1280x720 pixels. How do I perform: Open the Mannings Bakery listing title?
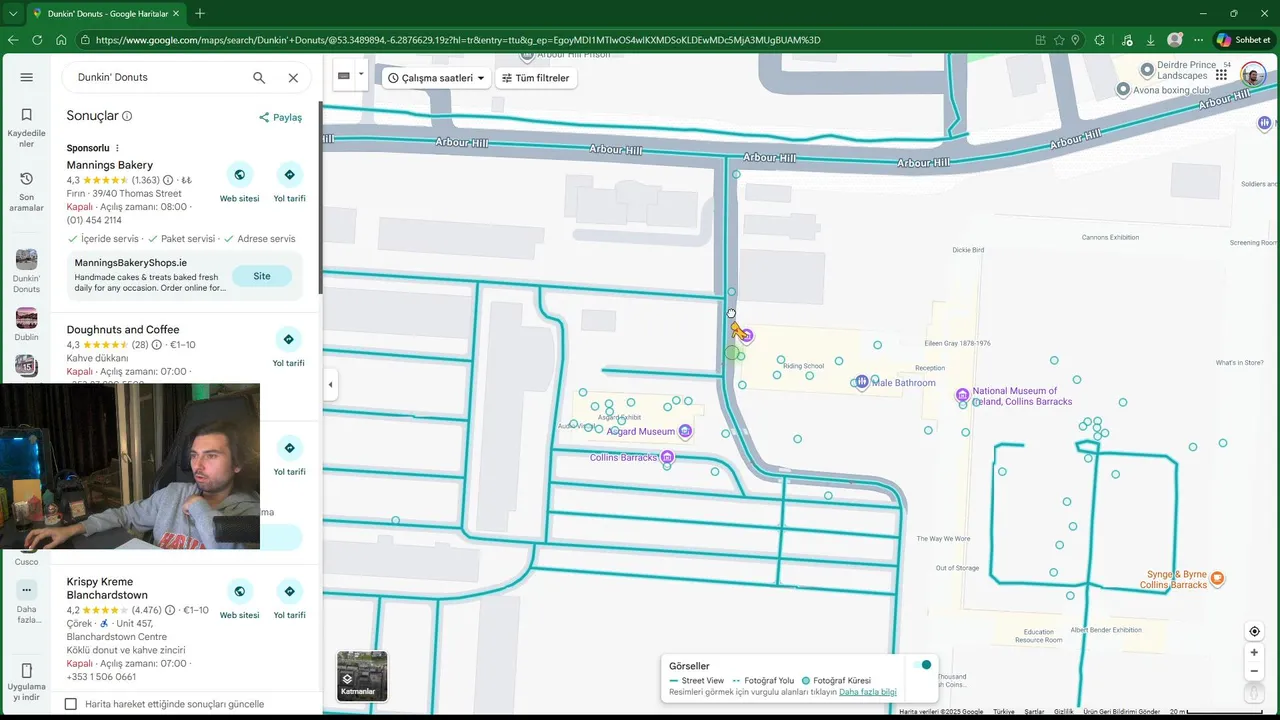point(110,165)
